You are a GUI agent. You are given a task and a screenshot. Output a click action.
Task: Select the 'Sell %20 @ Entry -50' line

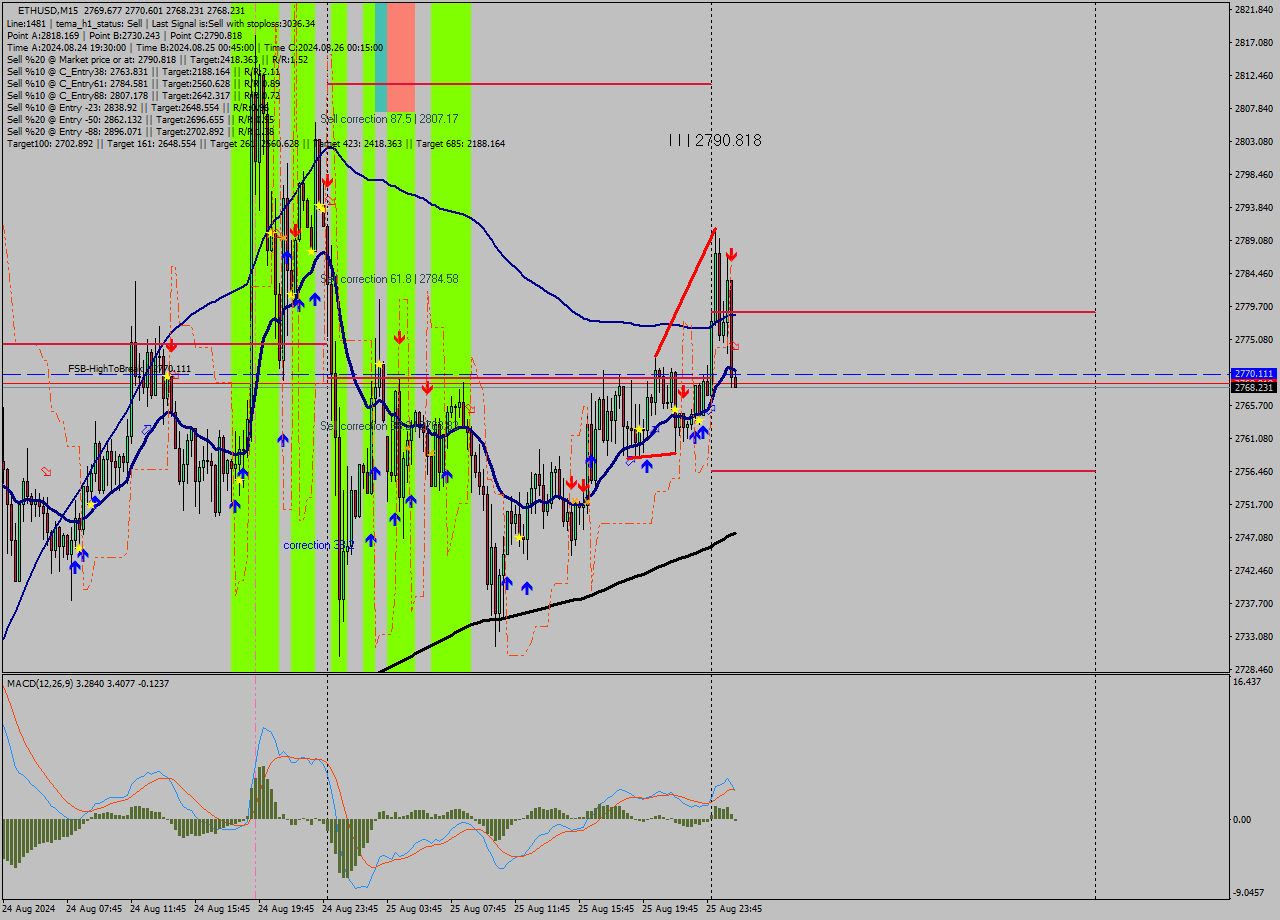coord(140,119)
